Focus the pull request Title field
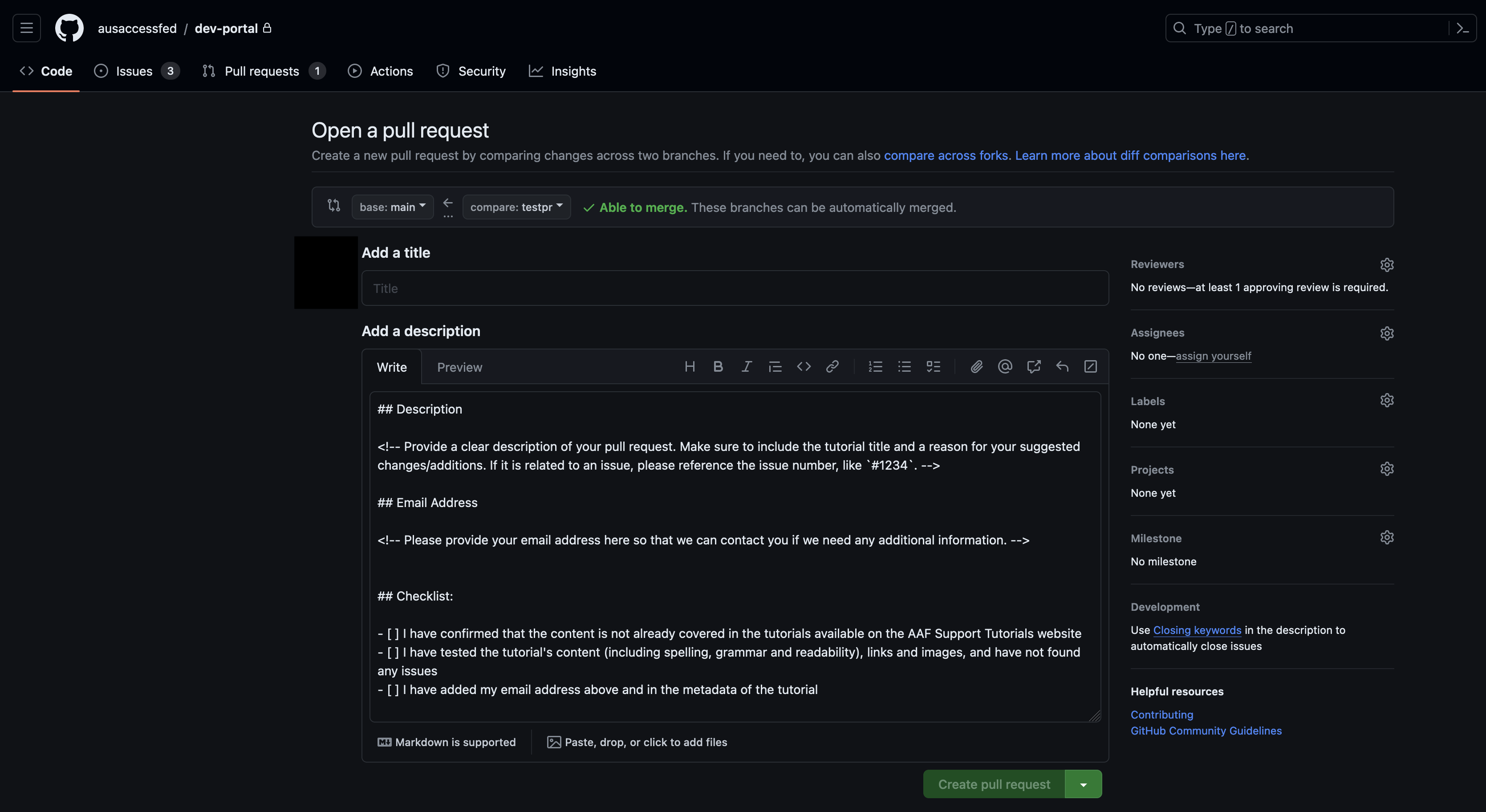Image resolution: width=1486 pixels, height=812 pixels. click(735, 288)
